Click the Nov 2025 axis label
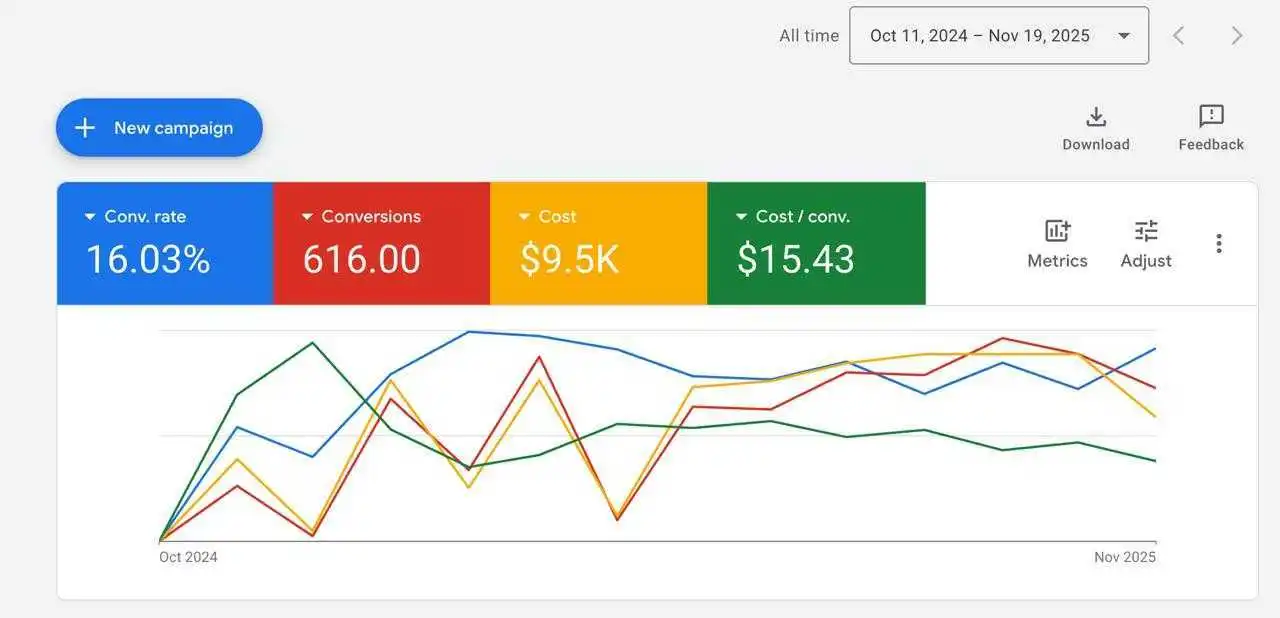Viewport: 1280px width, 618px height. tap(1124, 557)
